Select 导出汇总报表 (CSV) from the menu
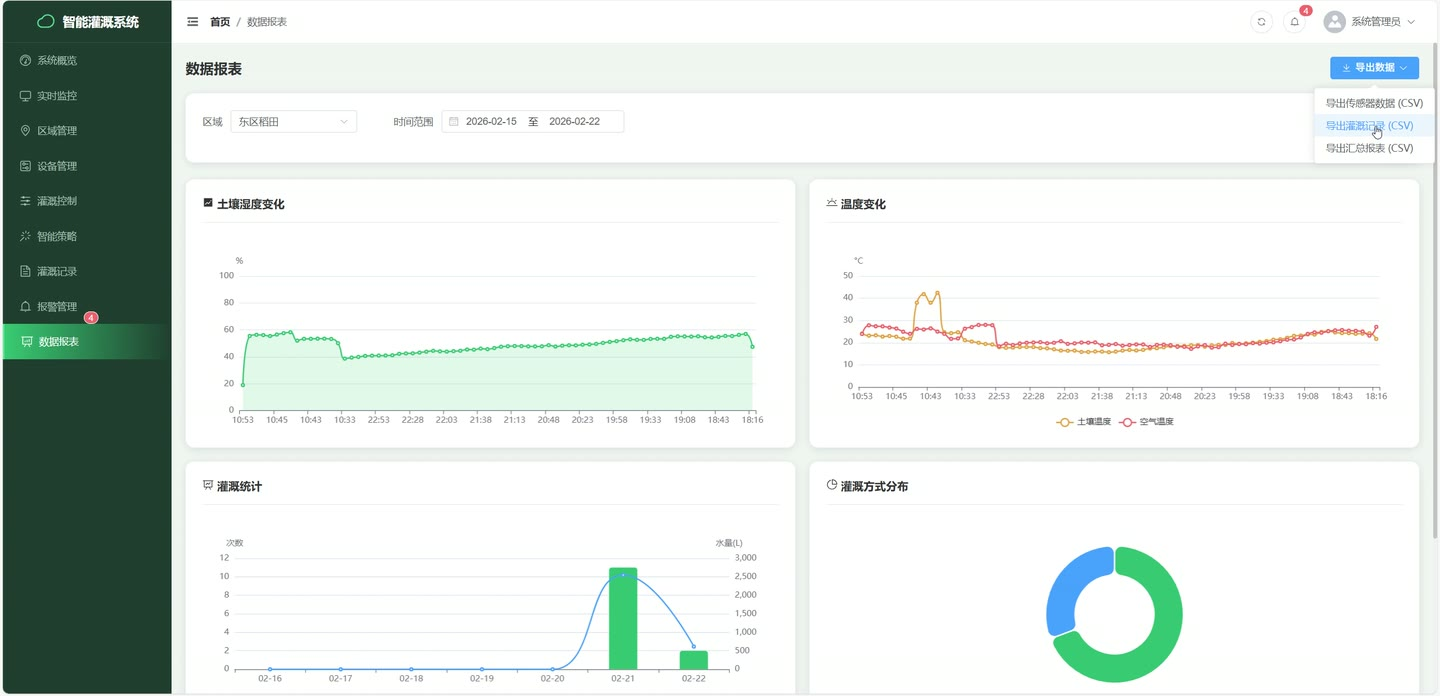 coord(1374,148)
